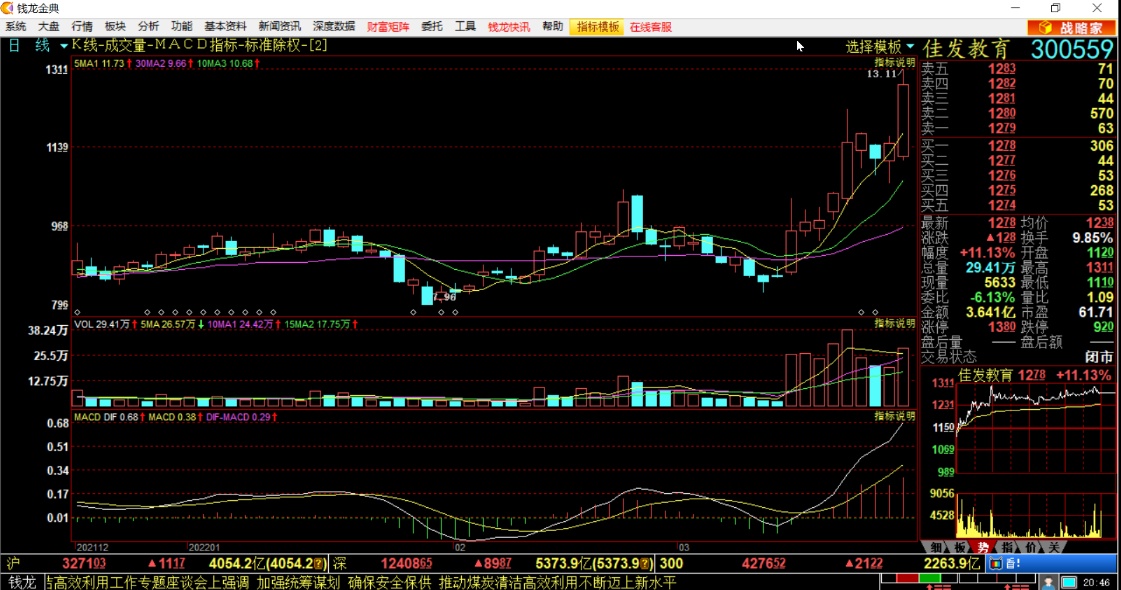Screen dimensions: 1121x590
Task: Click the 财富矩阵 menu item
Action: (x=388, y=26)
